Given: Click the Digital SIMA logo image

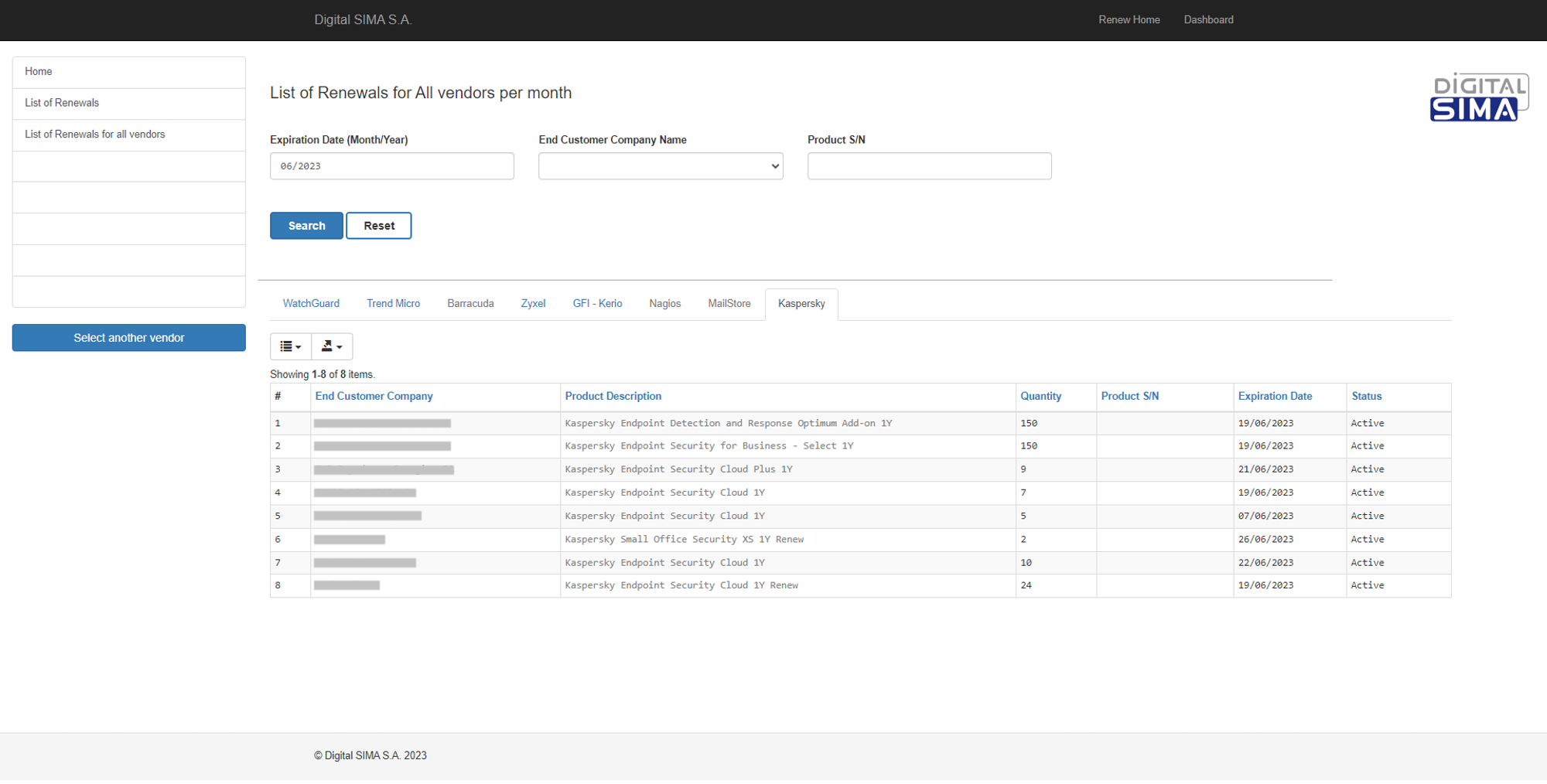Looking at the screenshot, I should click(x=1479, y=97).
